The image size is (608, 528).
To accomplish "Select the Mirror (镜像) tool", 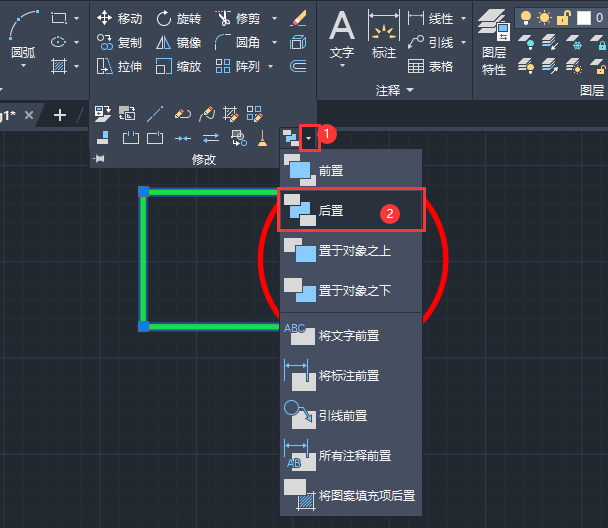I will tap(178, 42).
